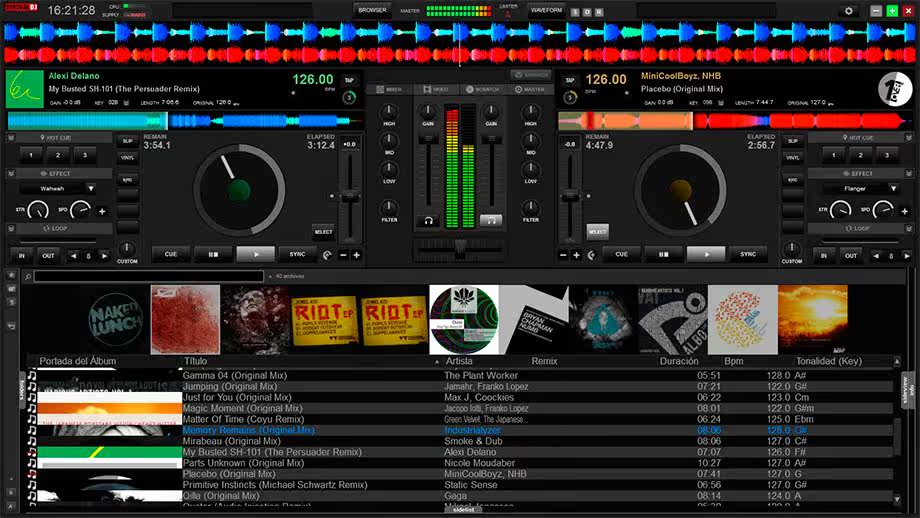Collapse the left deck HOT CUE panel
Image resolution: width=920 pixels, height=518 pixels.
tap(11, 138)
